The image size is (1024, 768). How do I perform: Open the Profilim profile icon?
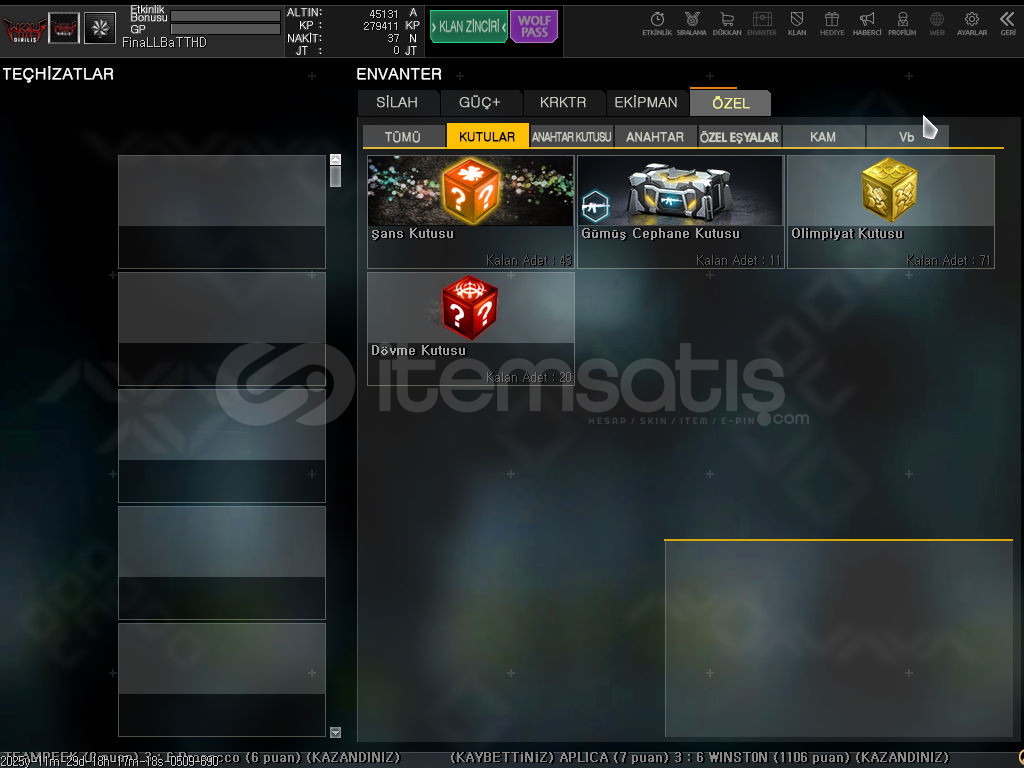point(902,22)
